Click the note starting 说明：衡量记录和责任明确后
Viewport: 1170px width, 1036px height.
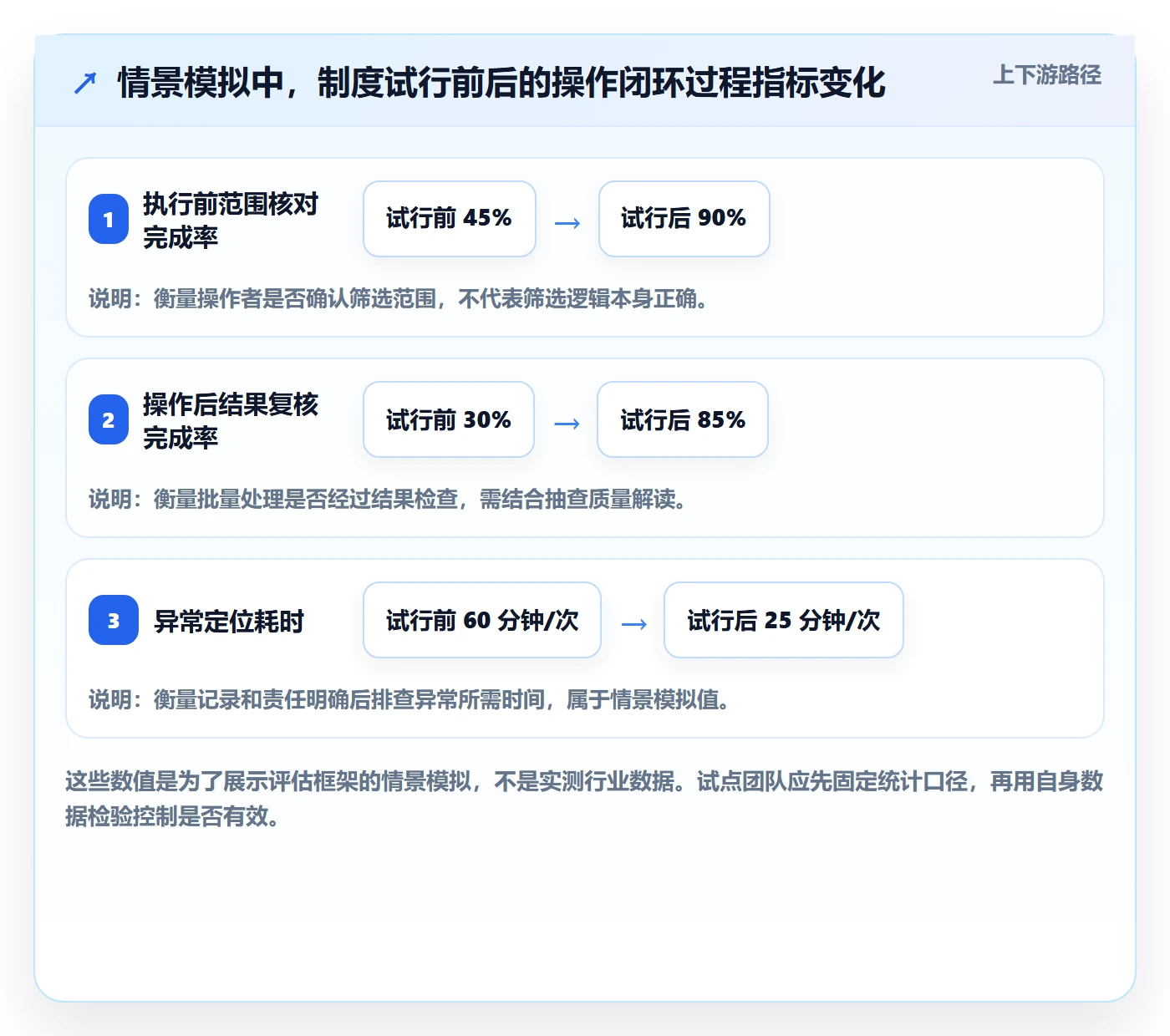[409, 699]
